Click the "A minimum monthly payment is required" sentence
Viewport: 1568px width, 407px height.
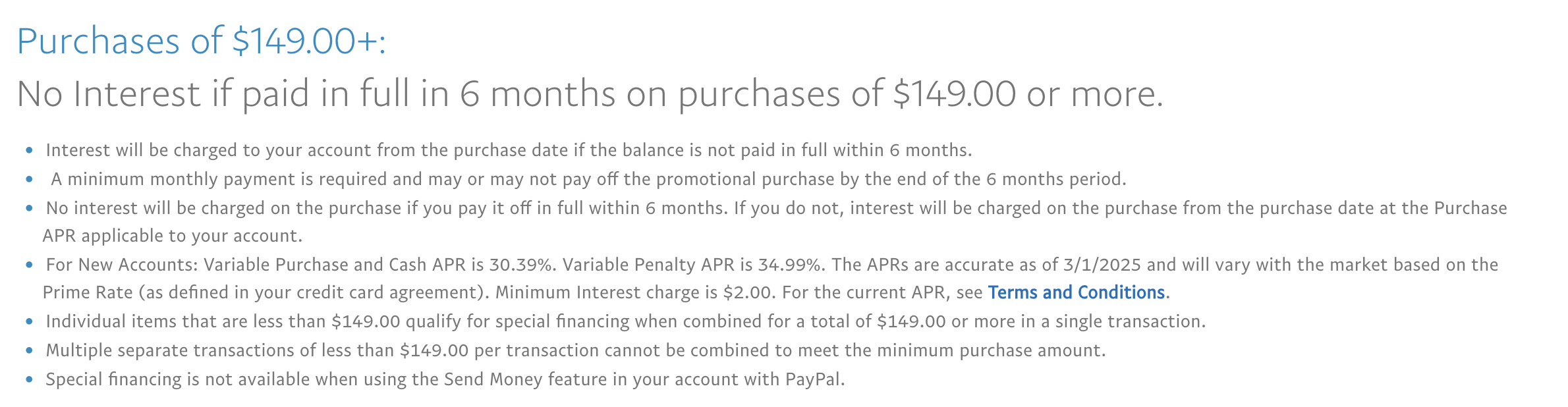pos(589,179)
